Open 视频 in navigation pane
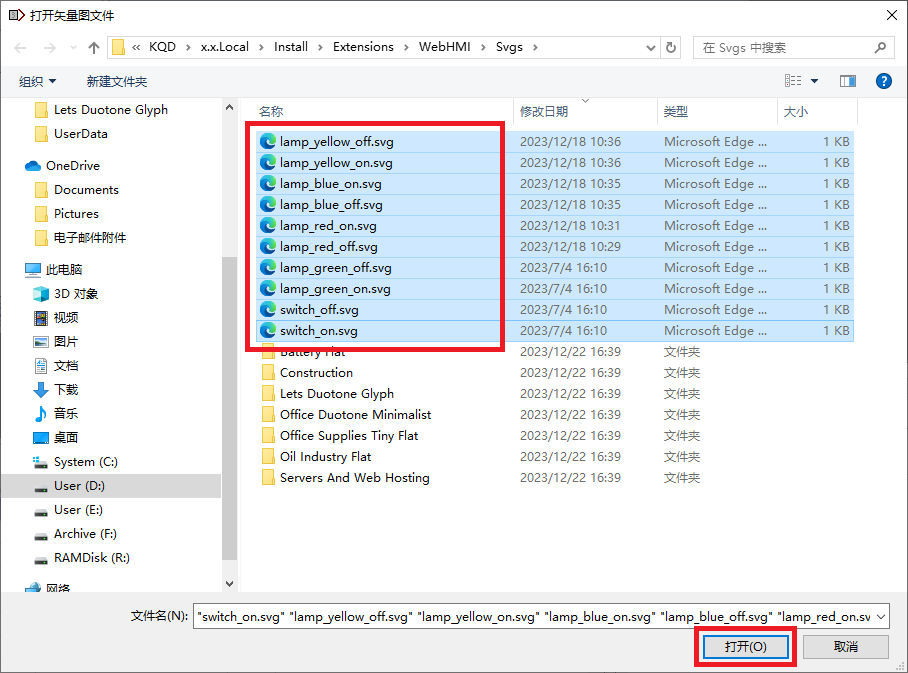The width and height of the screenshot is (908, 673). coord(66,317)
